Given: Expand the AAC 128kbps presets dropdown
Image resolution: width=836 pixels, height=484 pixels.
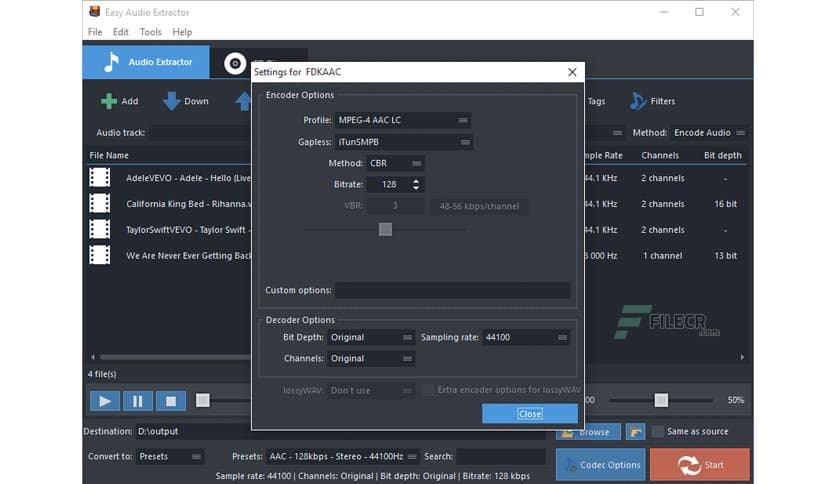Looking at the screenshot, I should point(342,456).
